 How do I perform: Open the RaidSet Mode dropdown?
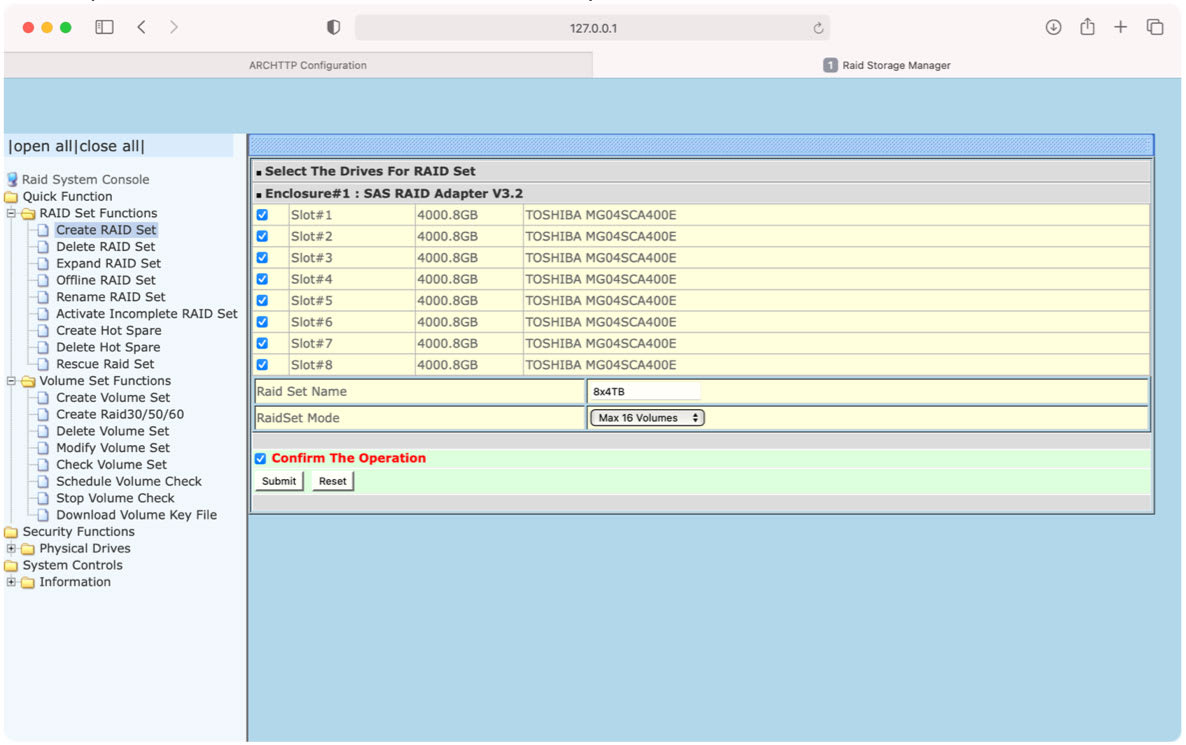[646, 417]
